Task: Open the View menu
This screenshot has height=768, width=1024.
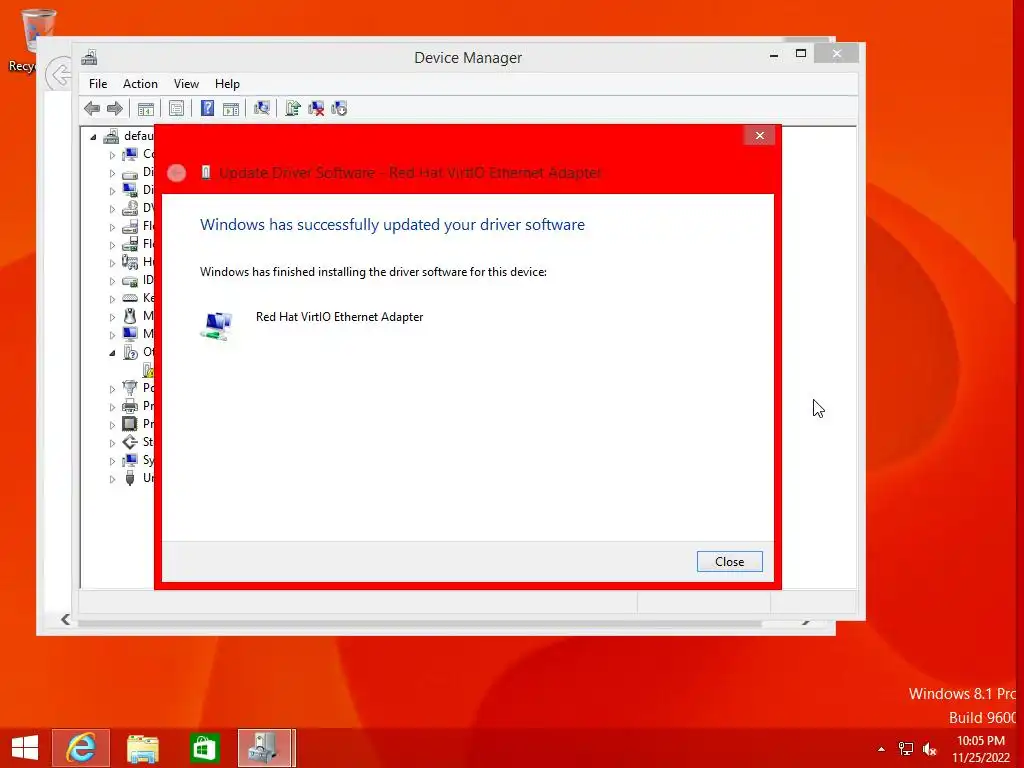Action: [x=186, y=84]
